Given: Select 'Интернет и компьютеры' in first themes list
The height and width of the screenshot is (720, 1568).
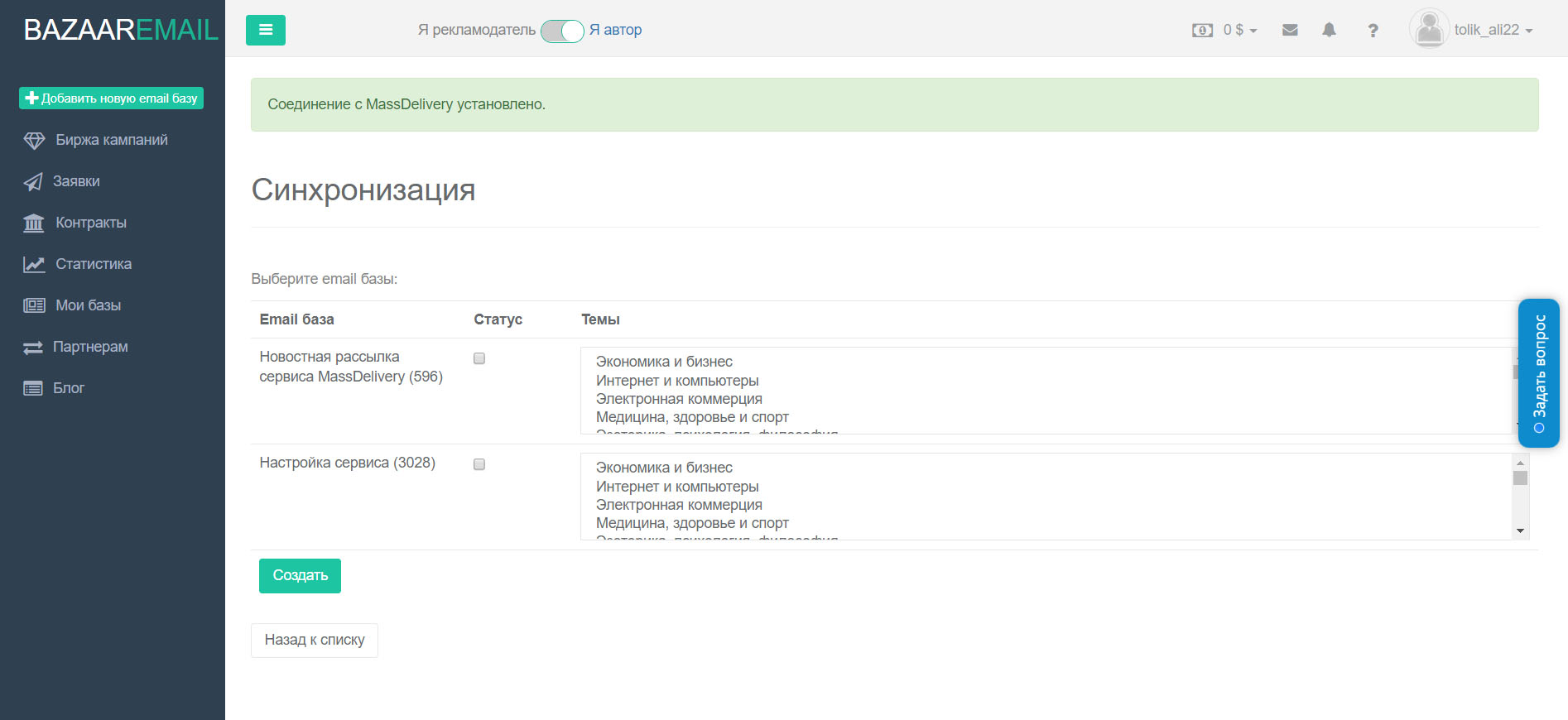Looking at the screenshot, I should [x=676, y=381].
